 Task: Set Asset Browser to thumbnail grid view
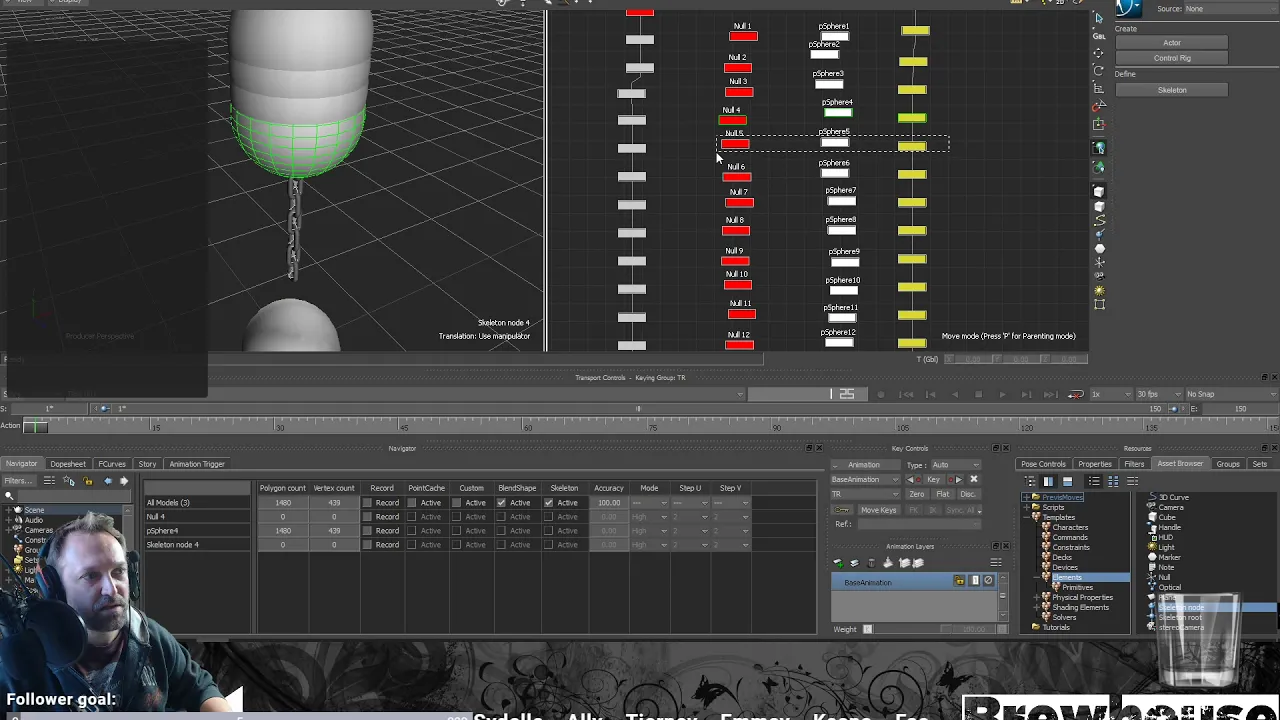(x=1113, y=481)
